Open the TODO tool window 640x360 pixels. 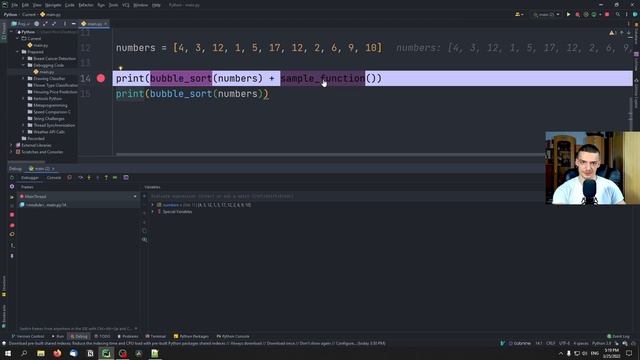coord(102,336)
